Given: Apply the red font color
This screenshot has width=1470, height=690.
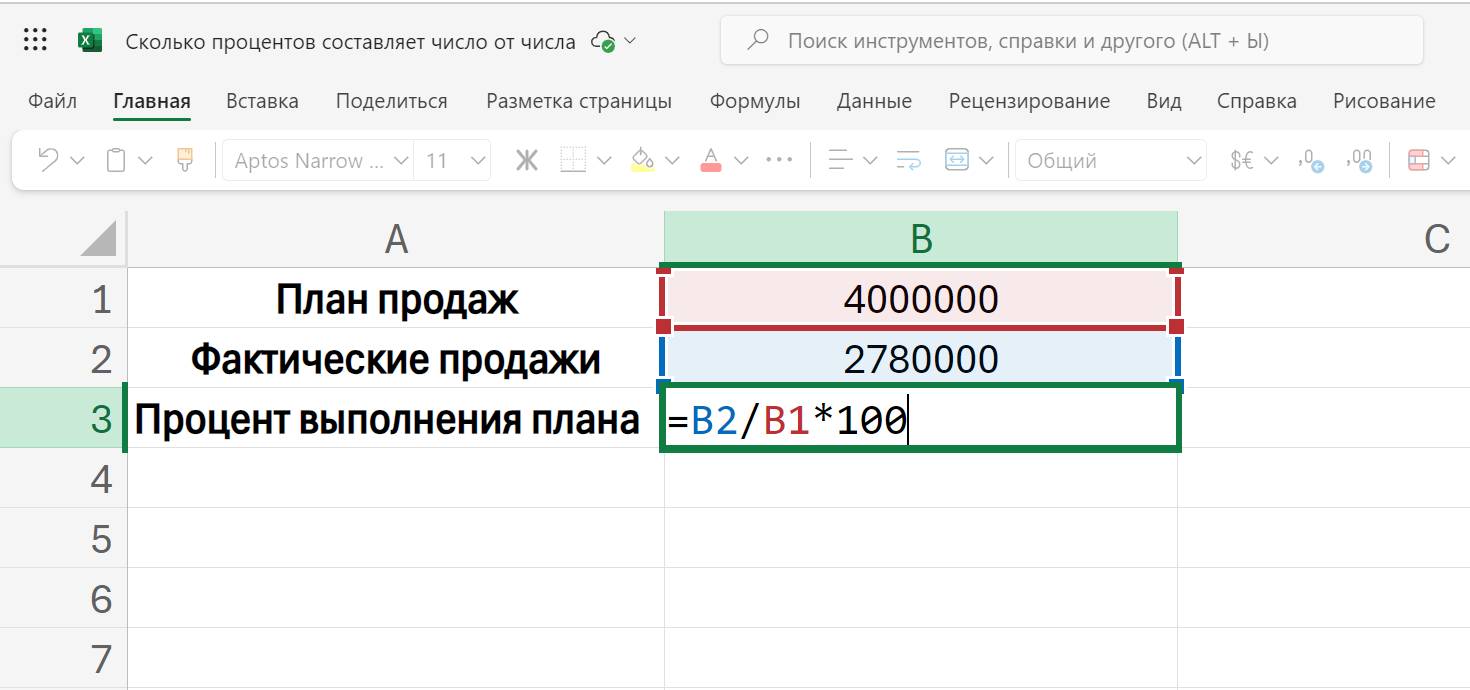Looking at the screenshot, I should [x=711, y=160].
